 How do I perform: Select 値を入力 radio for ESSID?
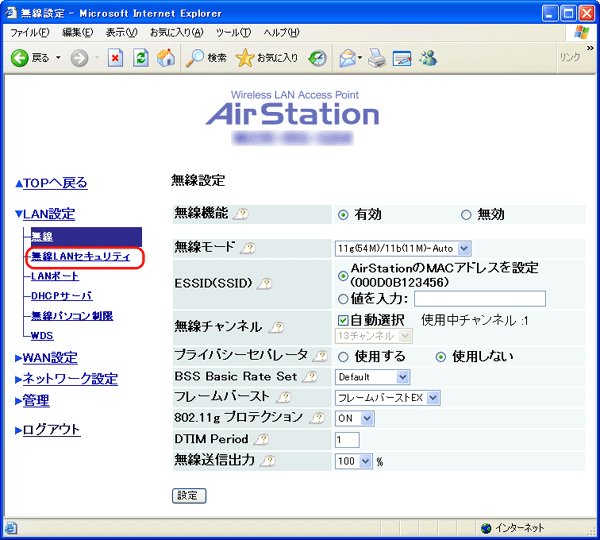[x=343, y=299]
